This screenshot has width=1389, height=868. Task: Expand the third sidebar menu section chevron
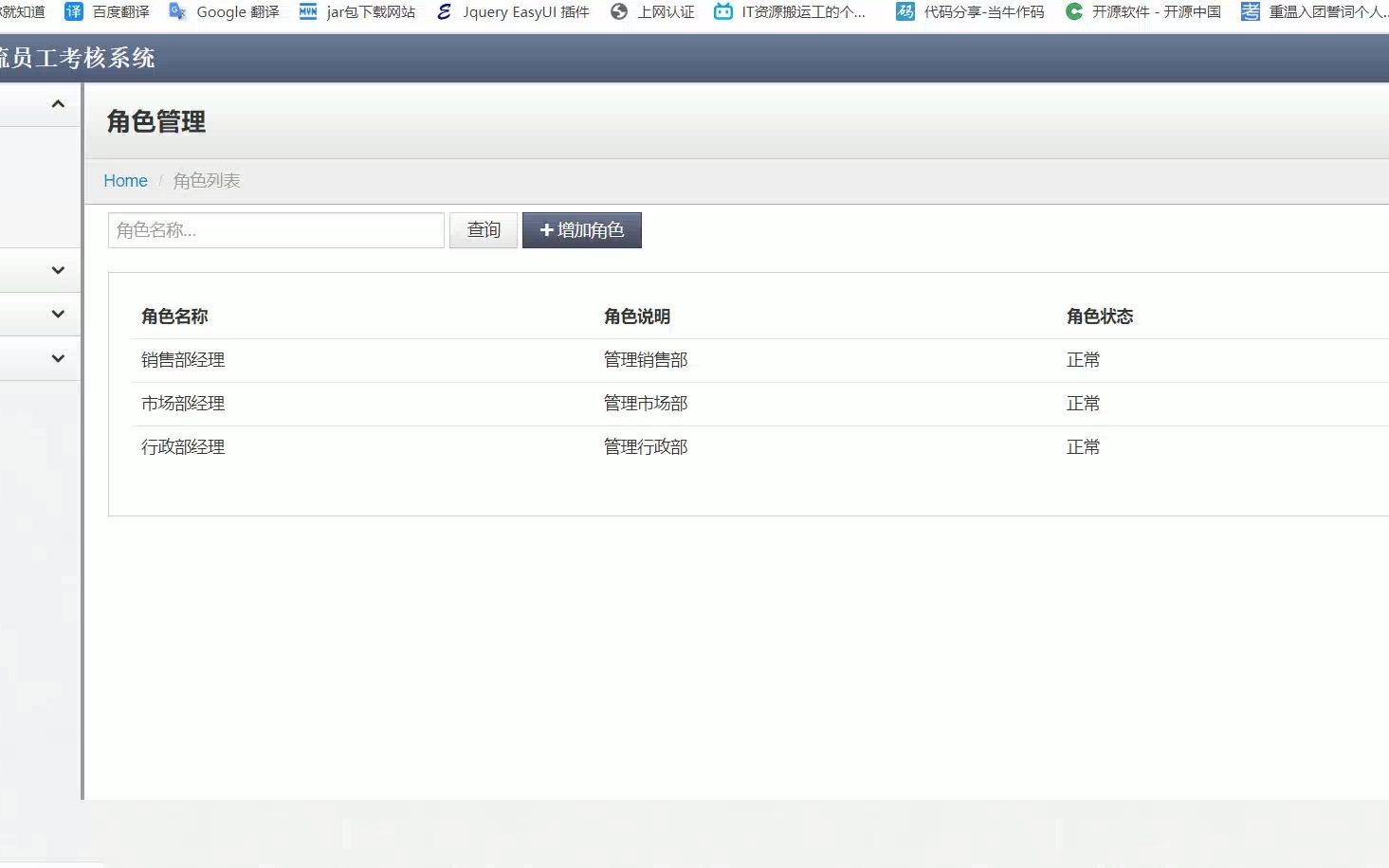point(58,314)
